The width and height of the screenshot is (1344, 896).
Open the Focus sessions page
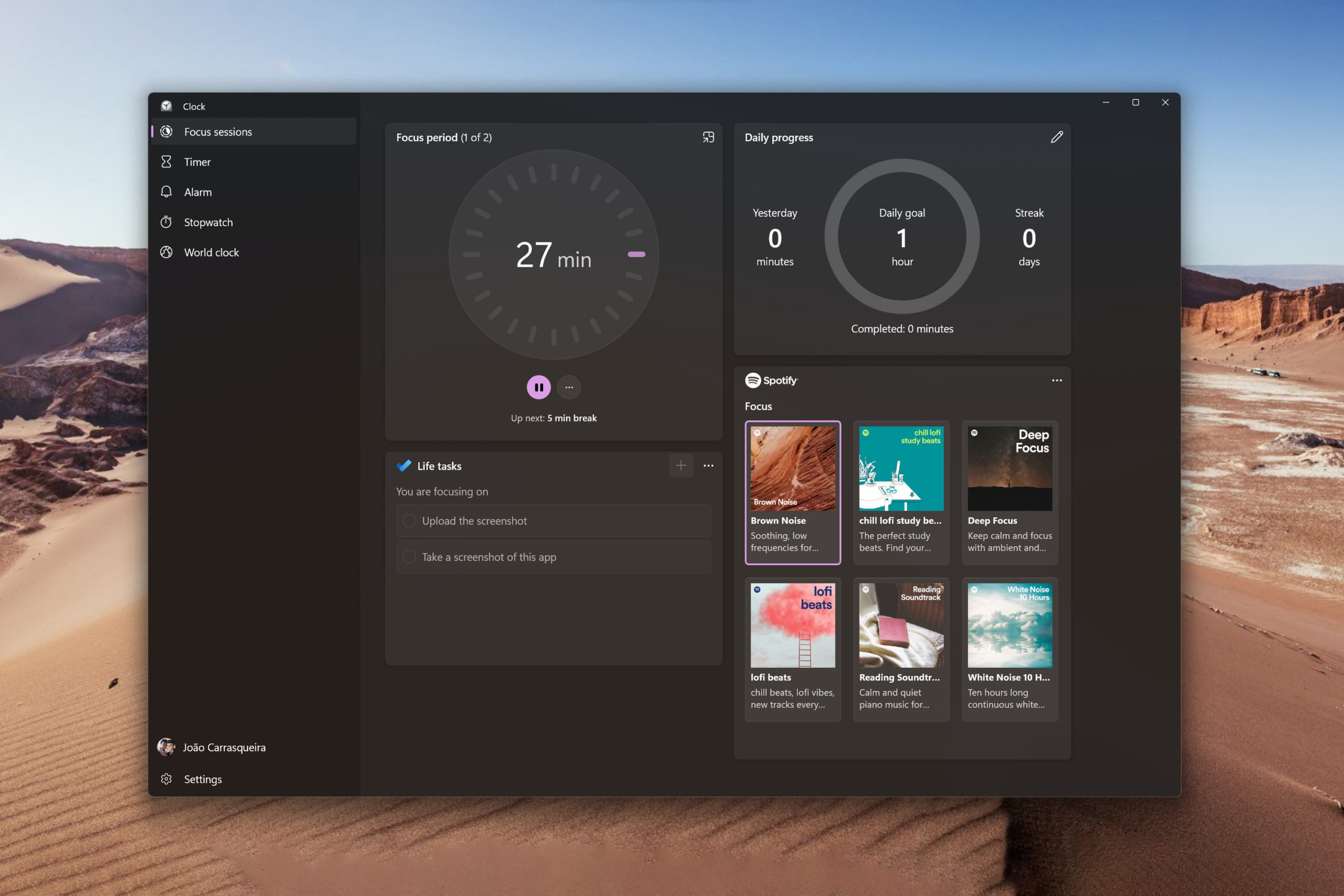(254, 131)
